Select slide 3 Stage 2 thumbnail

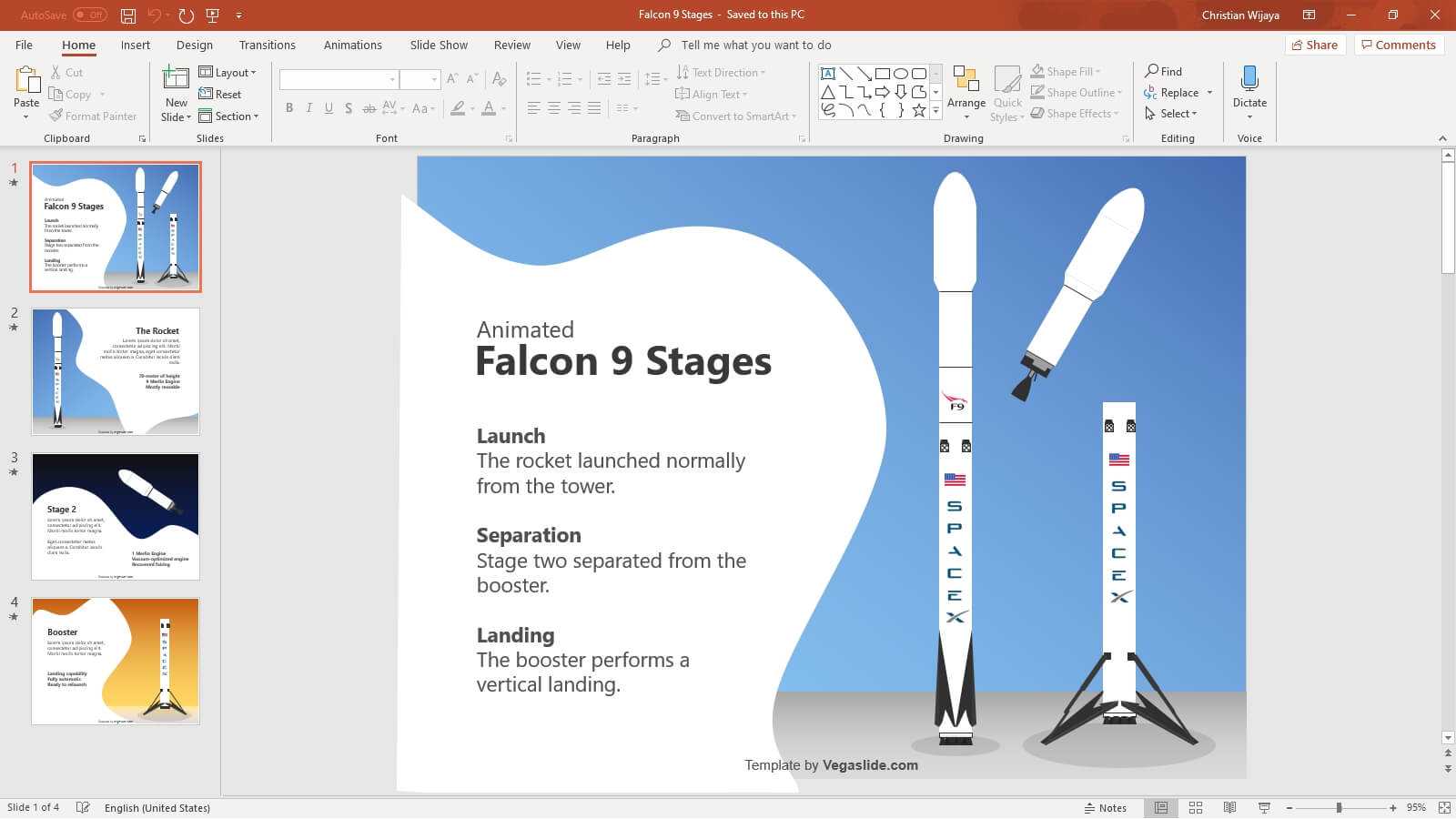tap(116, 516)
